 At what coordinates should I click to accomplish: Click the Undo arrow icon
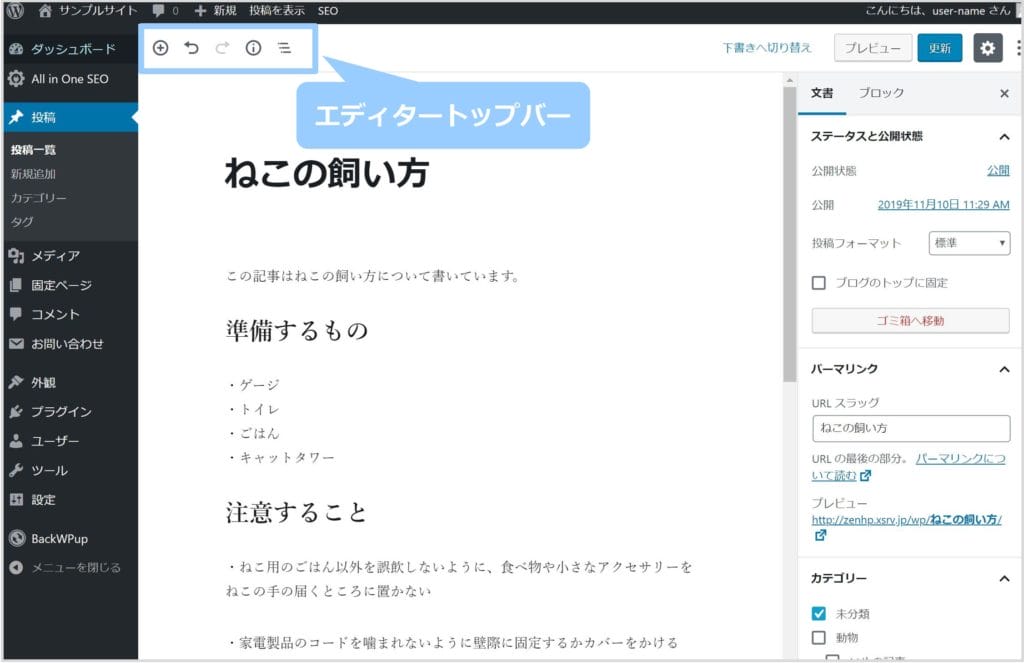[191, 48]
